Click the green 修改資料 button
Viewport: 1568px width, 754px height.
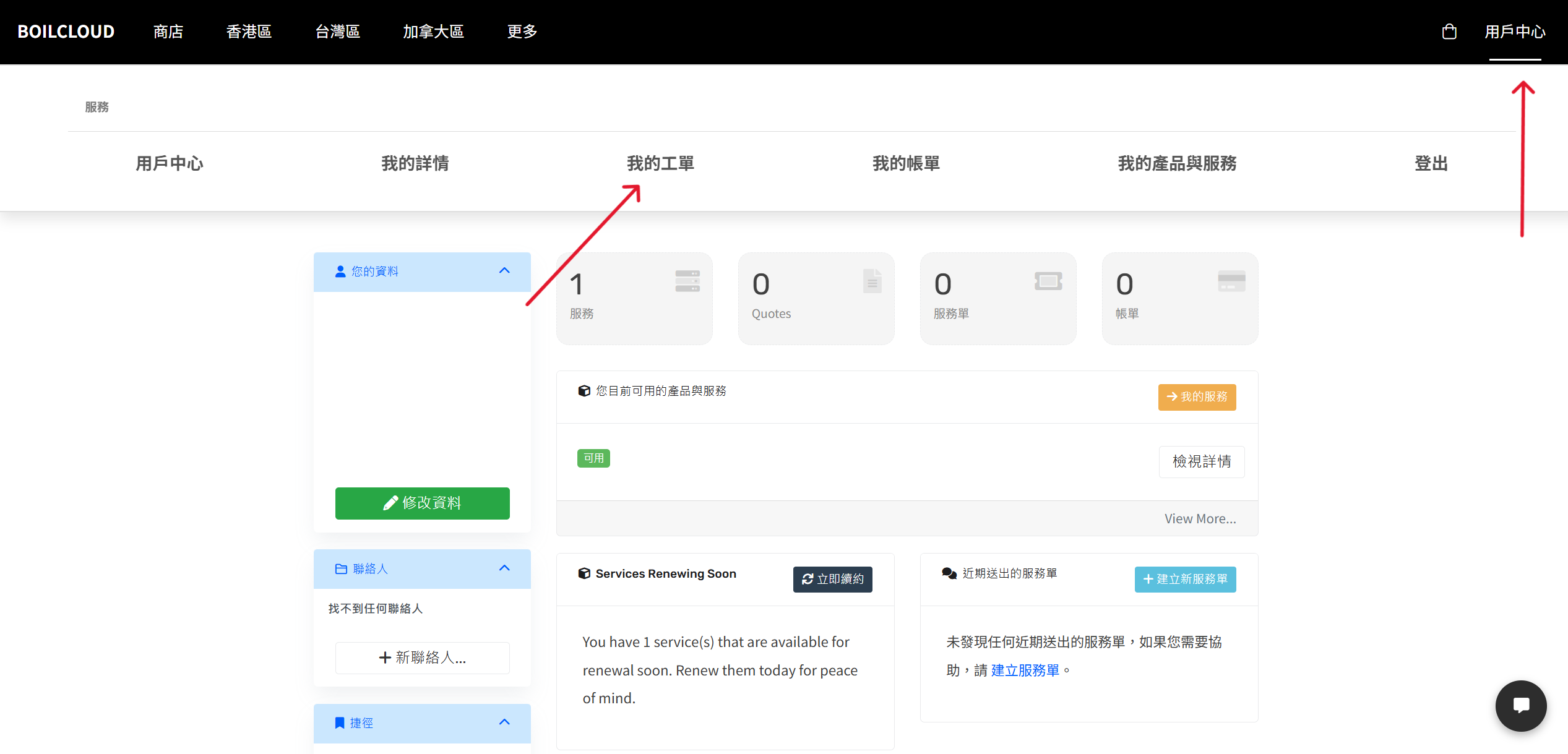pyautogui.click(x=423, y=503)
